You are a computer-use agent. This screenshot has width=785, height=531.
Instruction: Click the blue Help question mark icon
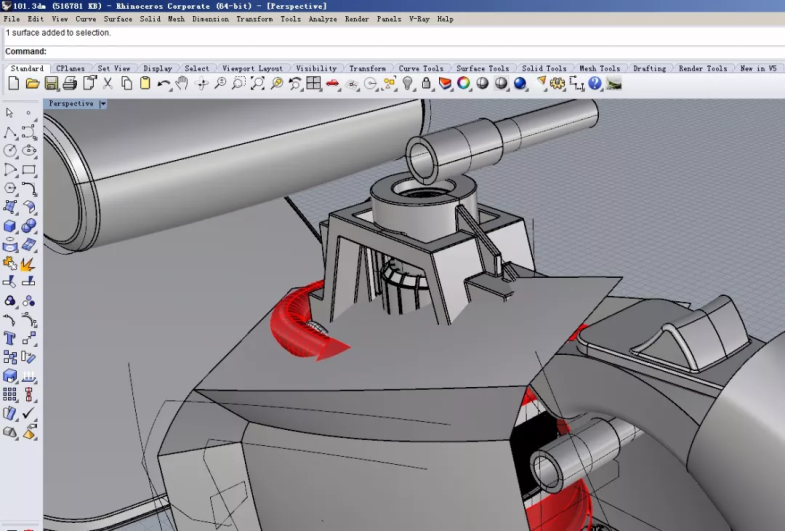[594, 83]
